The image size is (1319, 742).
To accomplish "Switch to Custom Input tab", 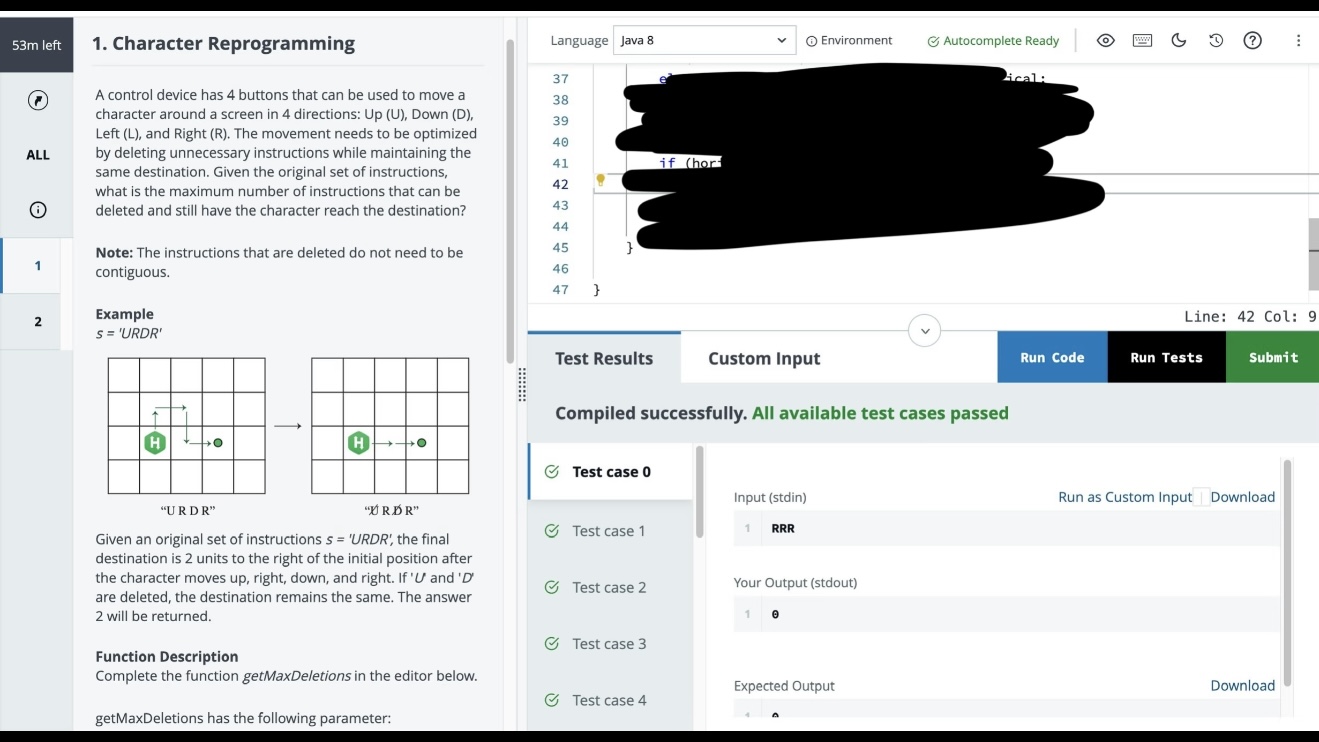I will click(764, 359).
